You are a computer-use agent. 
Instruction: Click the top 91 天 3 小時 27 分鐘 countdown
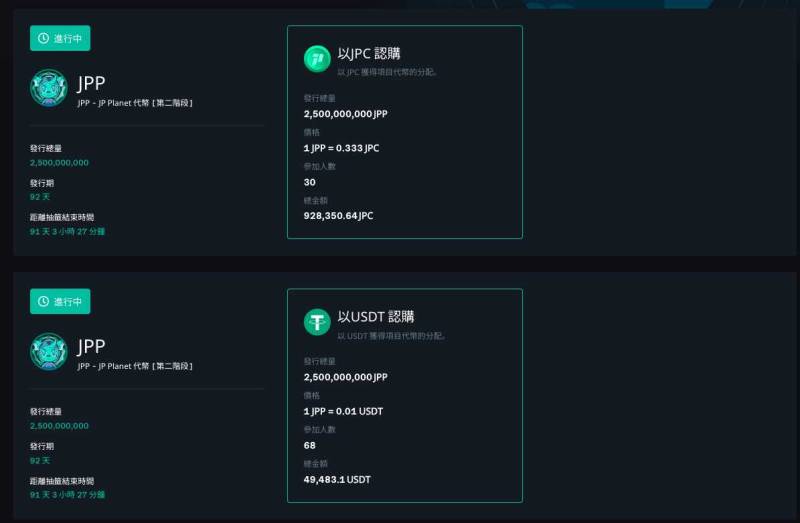[67, 232]
